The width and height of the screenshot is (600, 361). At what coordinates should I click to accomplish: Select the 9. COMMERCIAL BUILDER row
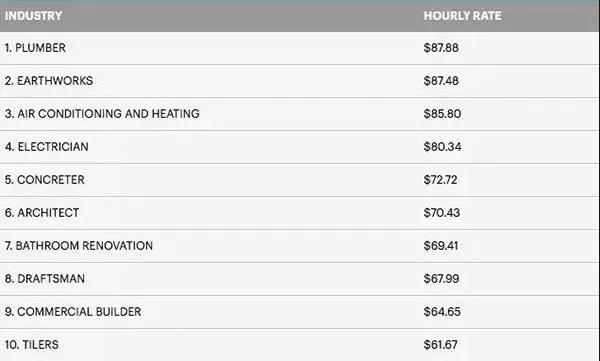(x=300, y=312)
